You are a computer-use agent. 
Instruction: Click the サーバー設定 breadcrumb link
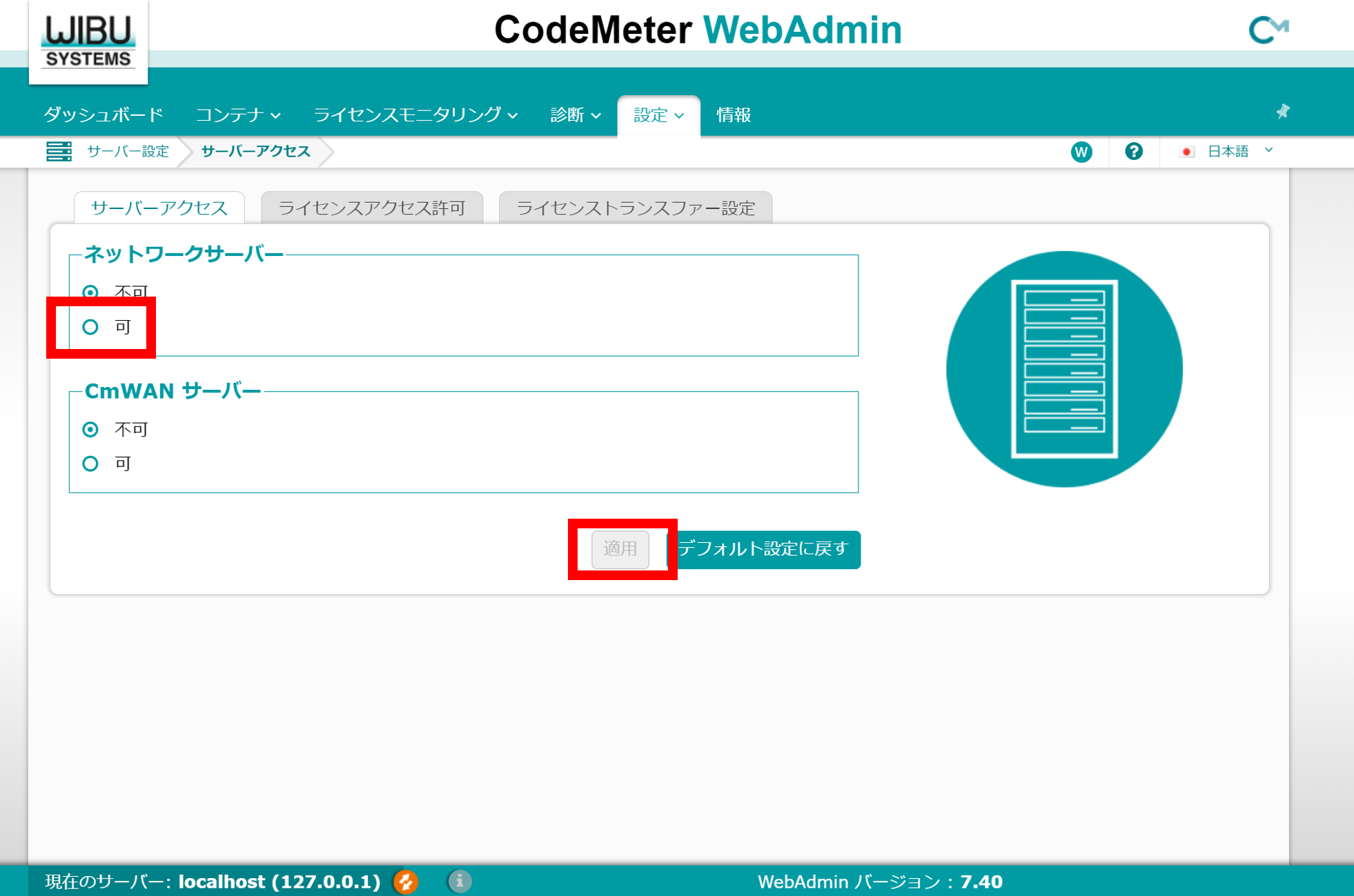pos(128,152)
